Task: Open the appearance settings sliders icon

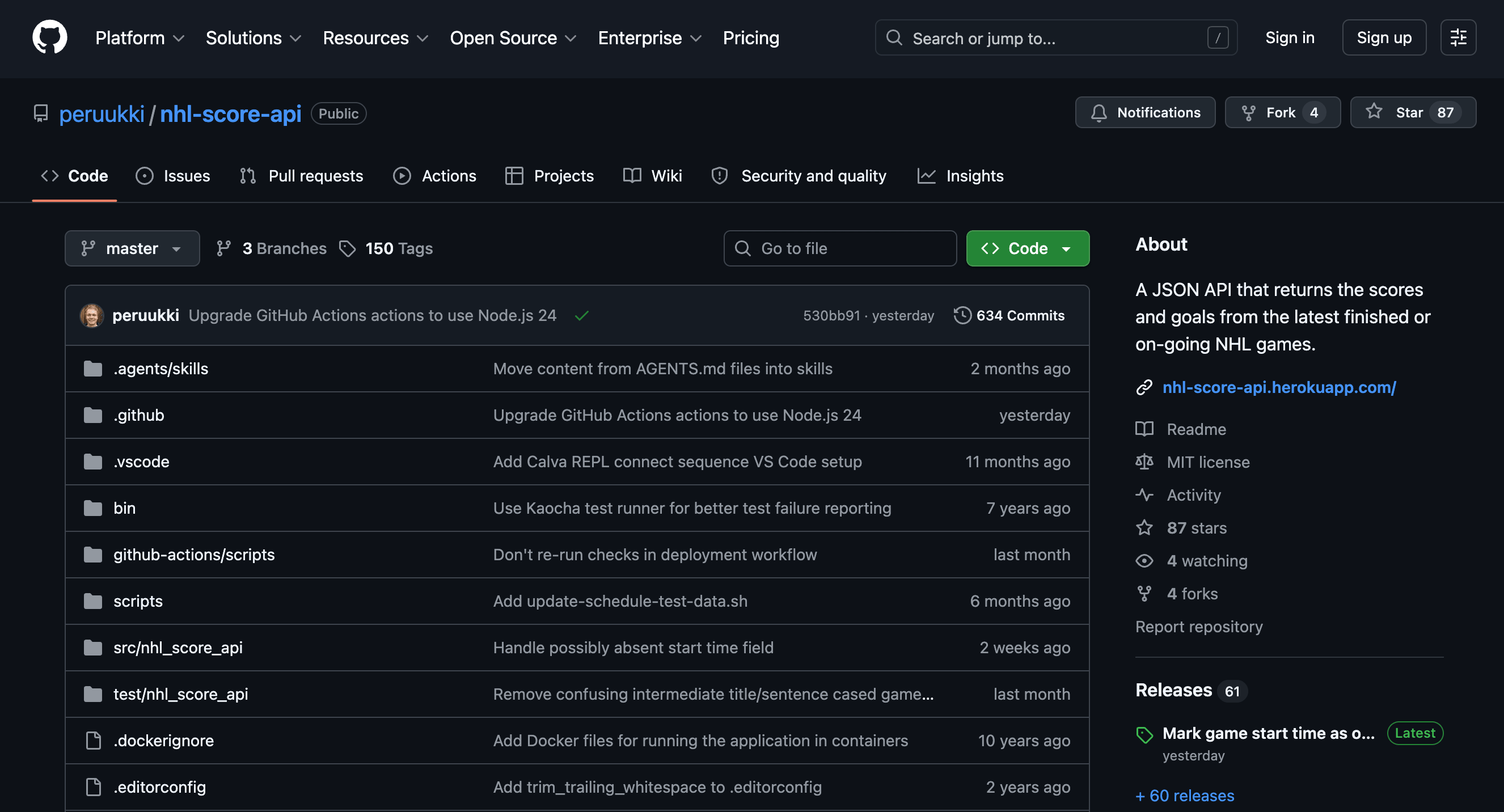Action: [x=1458, y=38]
